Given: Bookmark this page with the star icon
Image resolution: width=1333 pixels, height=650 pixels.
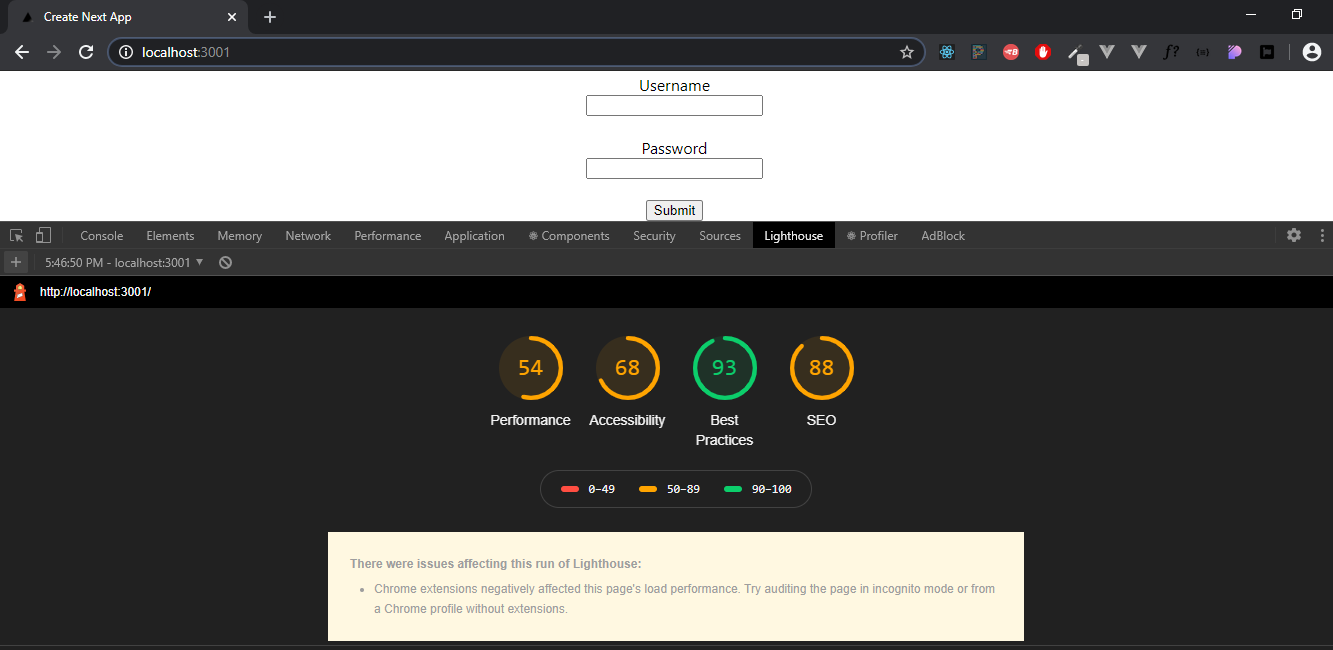Looking at the screenshot, I should [907, 52].
